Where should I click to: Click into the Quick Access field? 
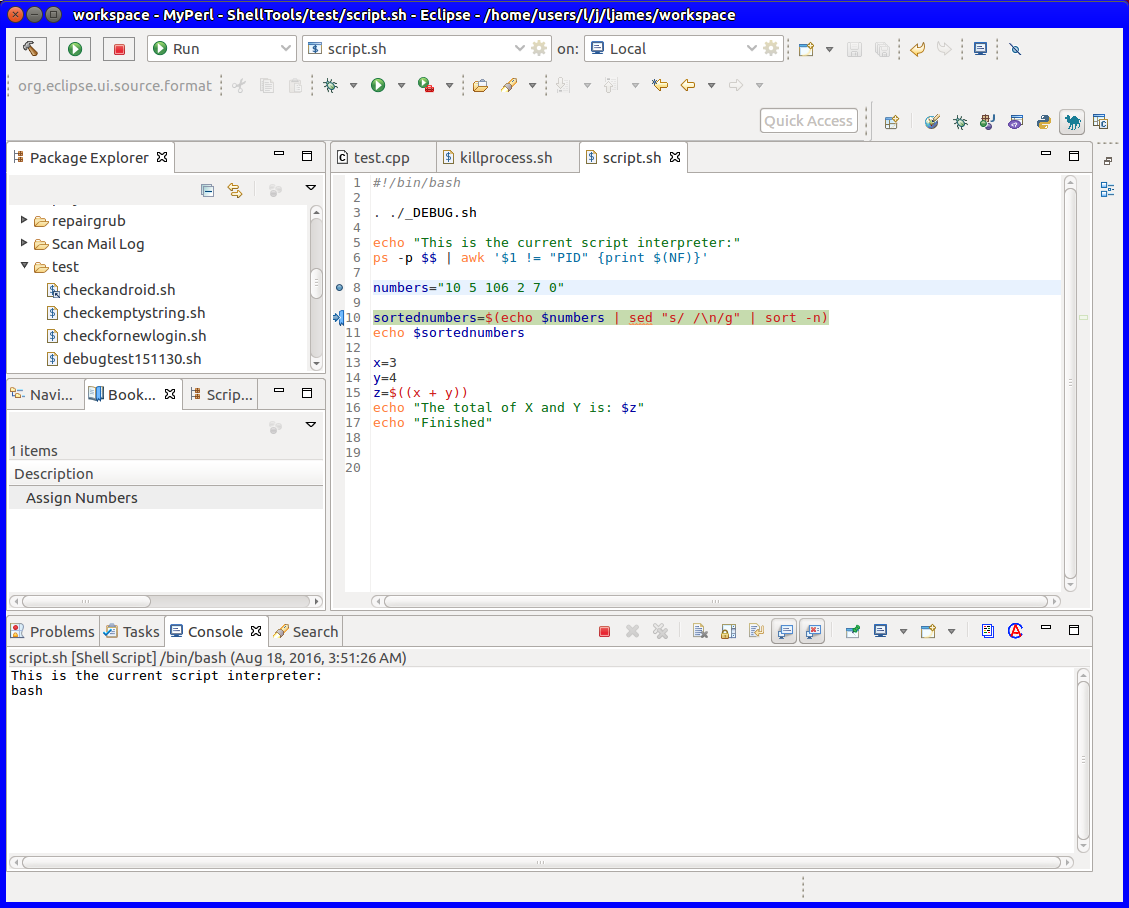point(809,121)
